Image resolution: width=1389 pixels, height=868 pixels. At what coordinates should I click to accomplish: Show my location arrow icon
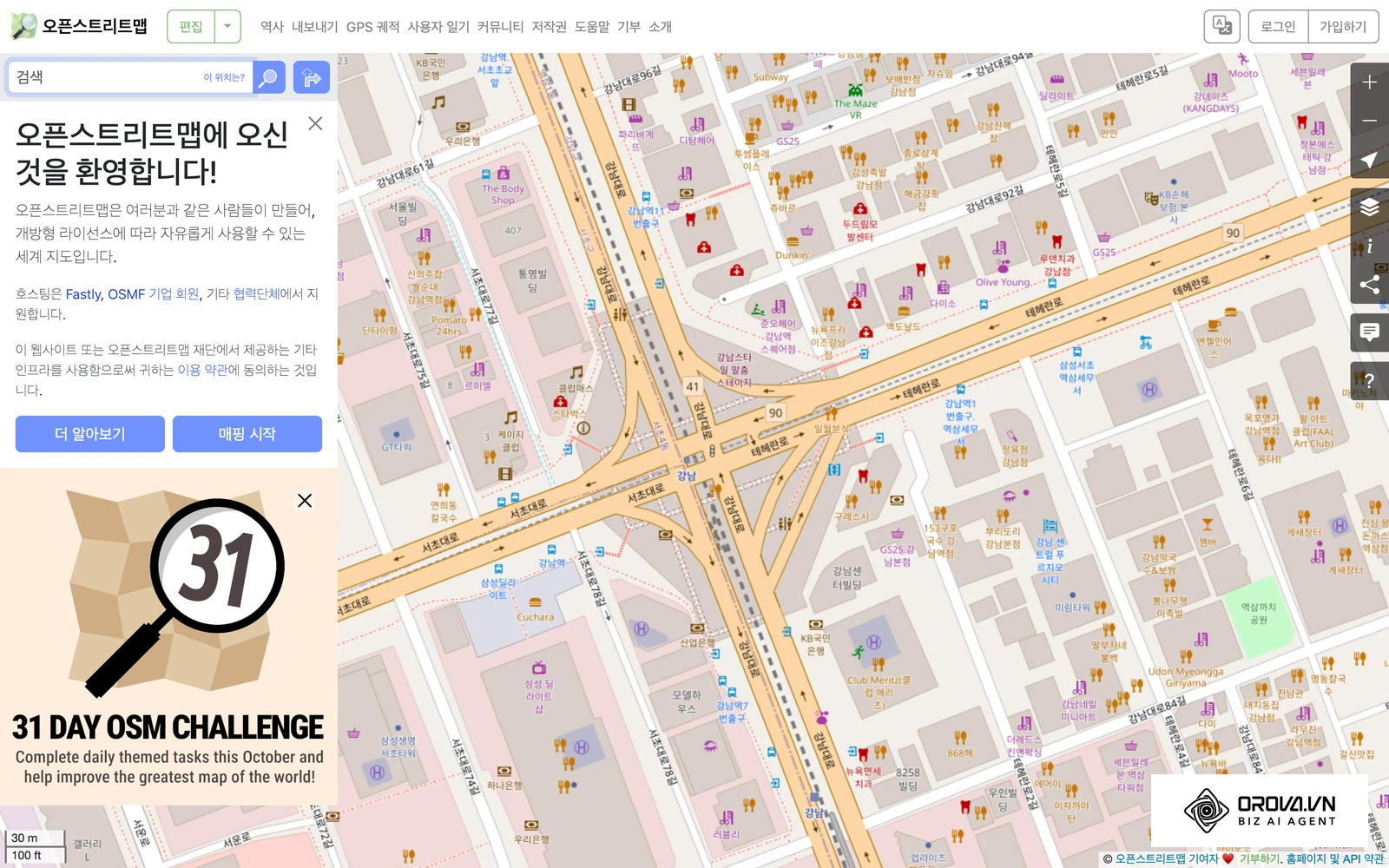[x=1369, y=161]
